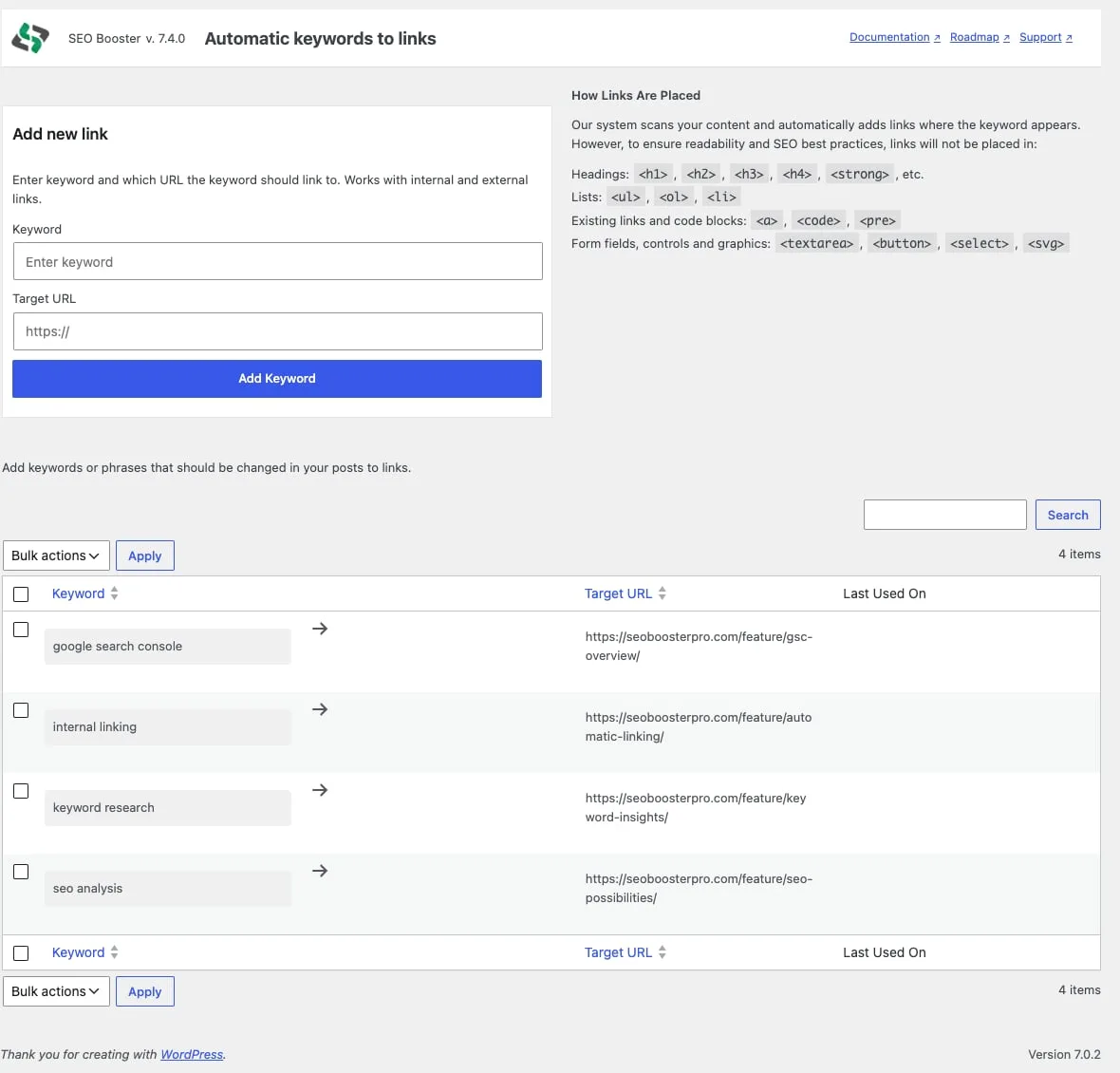Focus the keyword search box
The image size is (1120, 1073).
click(945, 515)
